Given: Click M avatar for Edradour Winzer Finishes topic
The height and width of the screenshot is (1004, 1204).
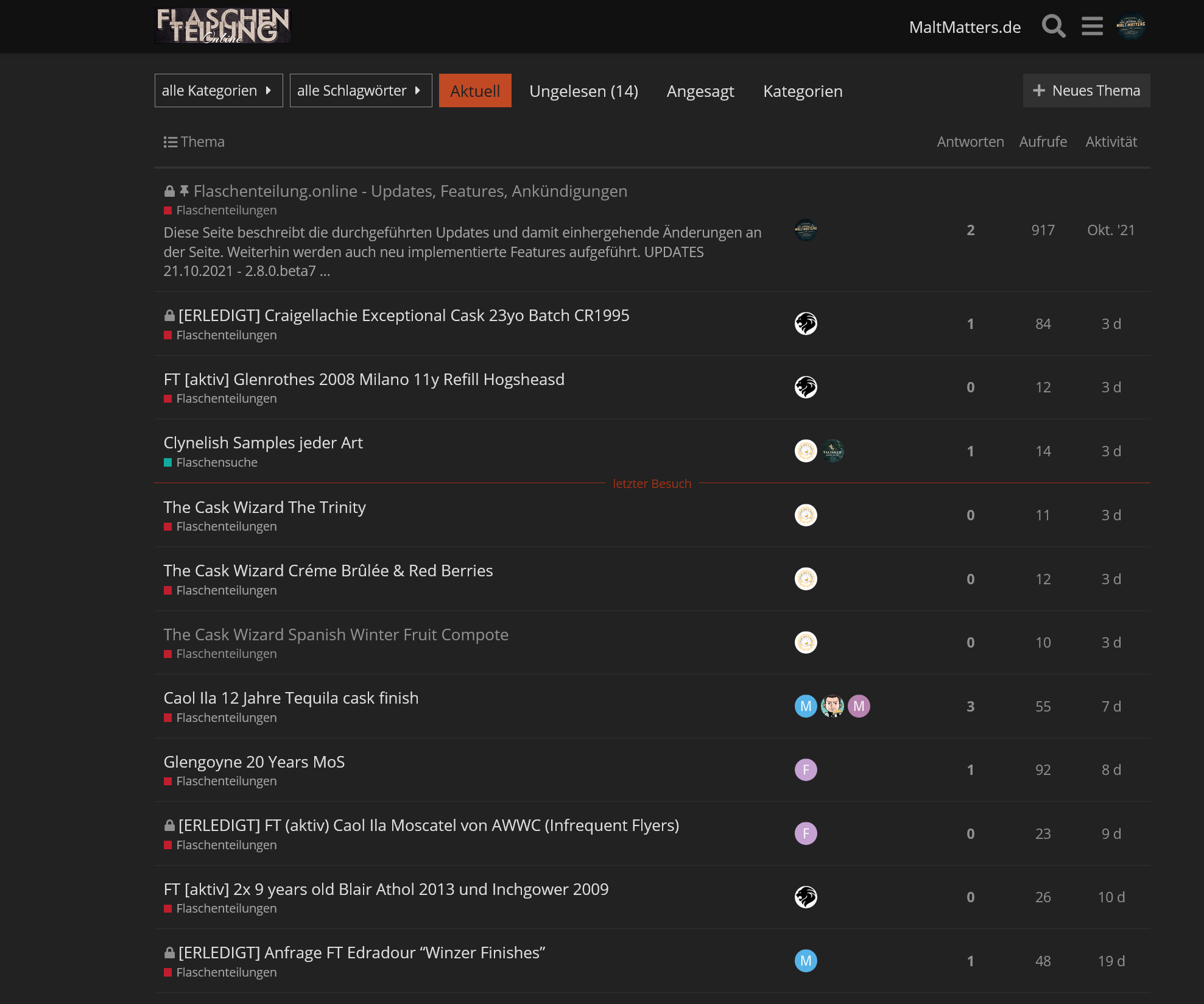Looking at the screenshot, I should point(806,961).
